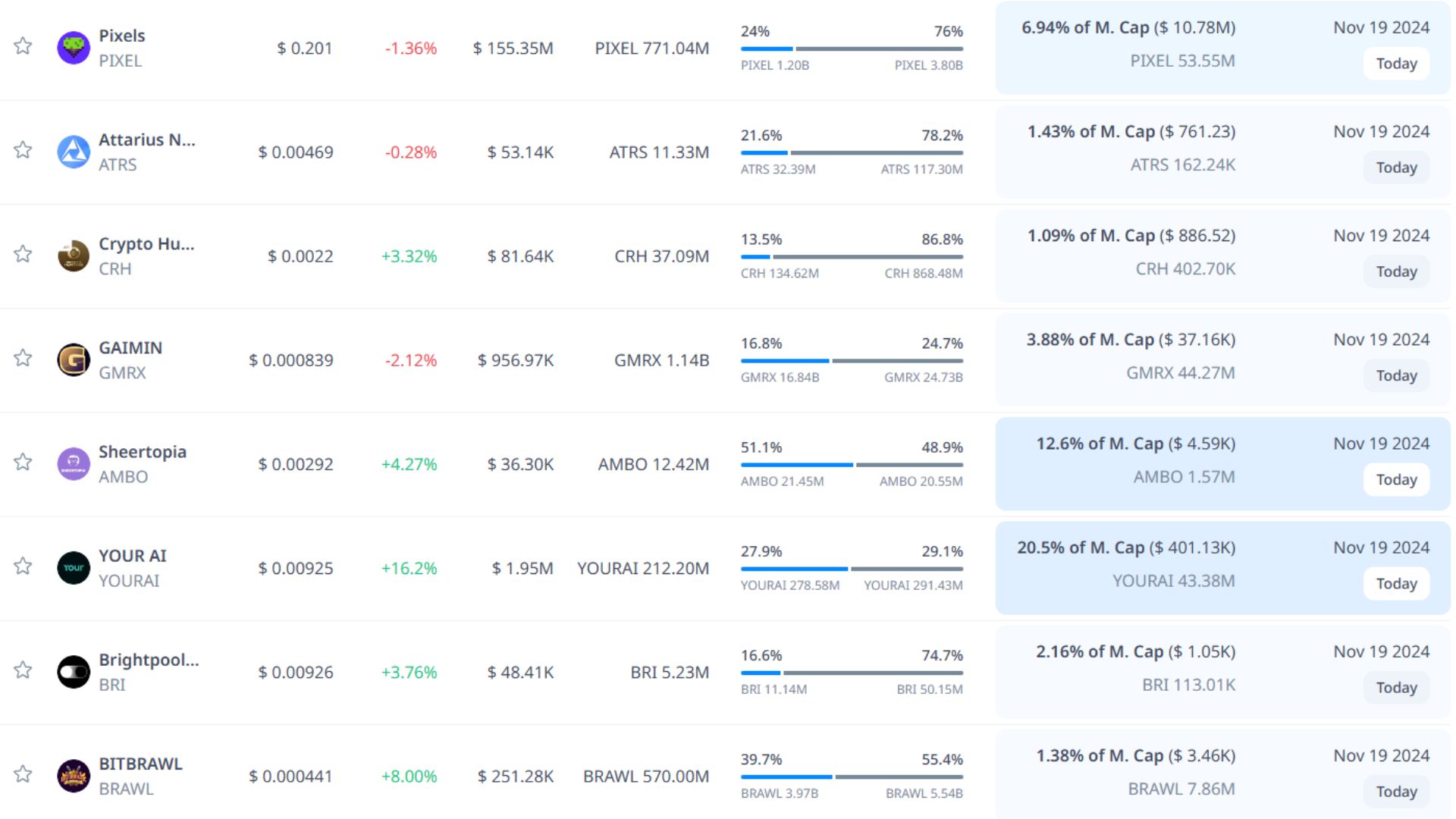Click the YOUR AI token logo
Viewport: 1456px width, 819px height.
pos(74,568)
